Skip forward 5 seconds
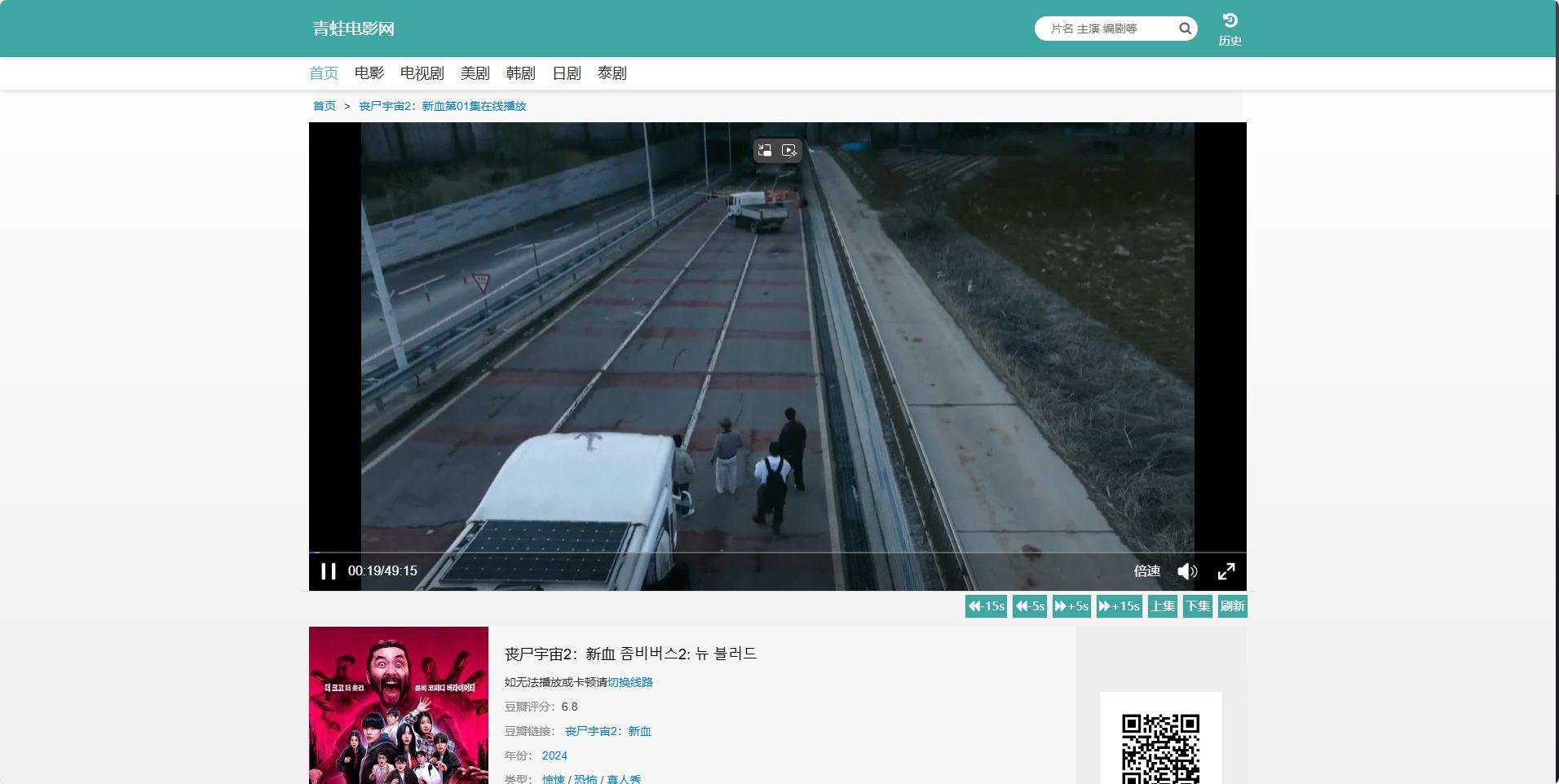Viewport: 1559px width, 784px height. 1071,606
